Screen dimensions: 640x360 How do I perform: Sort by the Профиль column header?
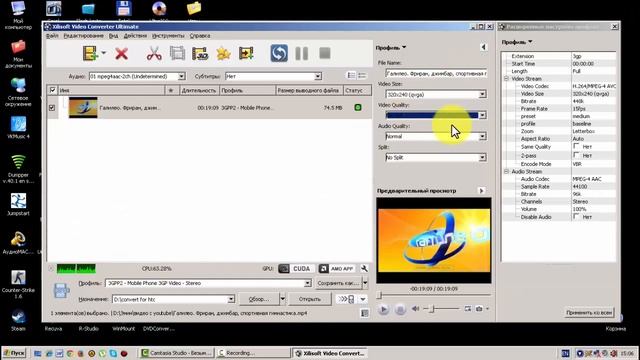[x=247, y=90]
